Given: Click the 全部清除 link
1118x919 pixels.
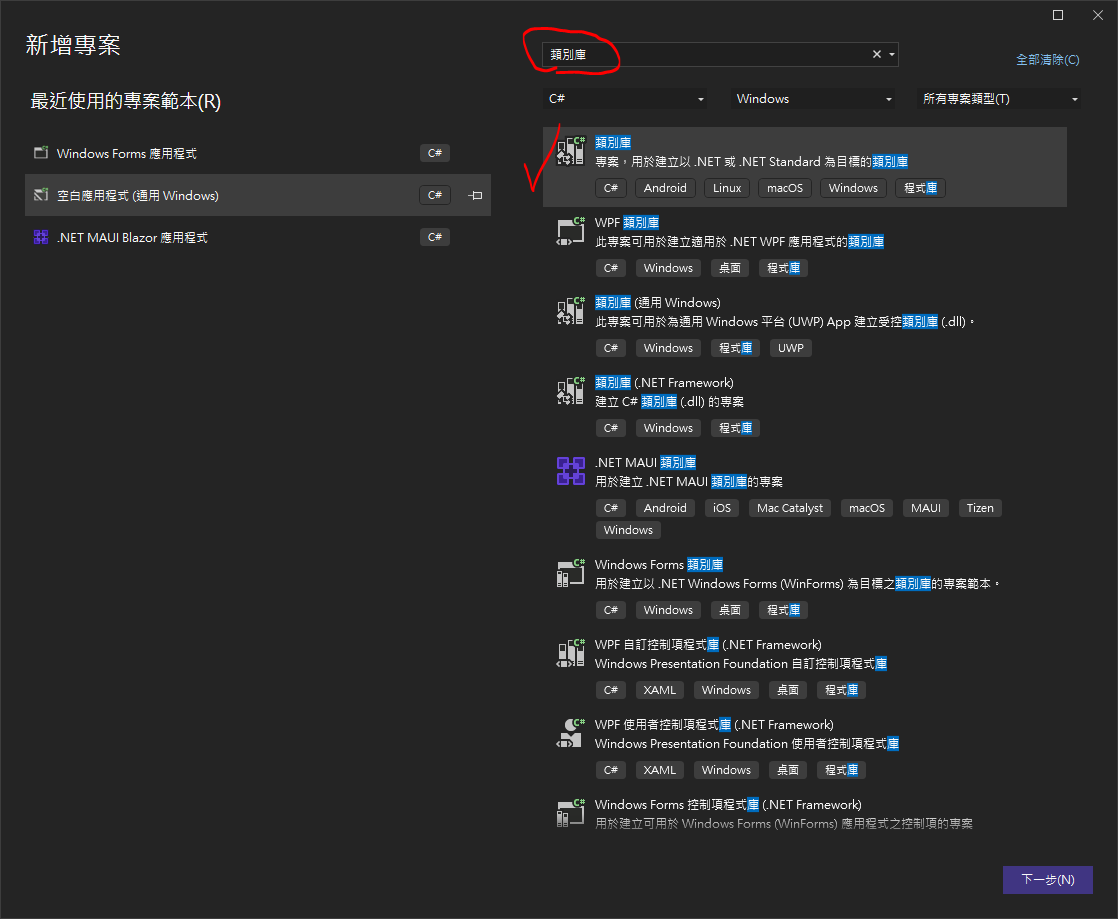Looking at the screenshot, I should (1047, 60).
